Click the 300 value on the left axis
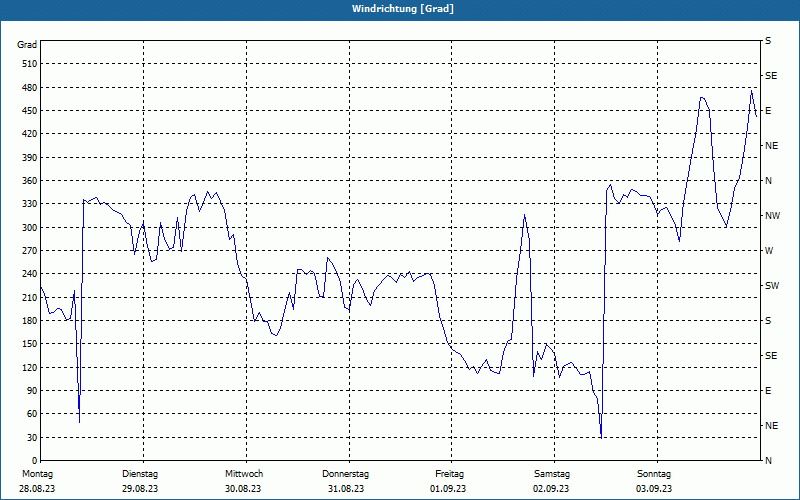The width and height of the screenshot is (800, 500). pos(30,227)
